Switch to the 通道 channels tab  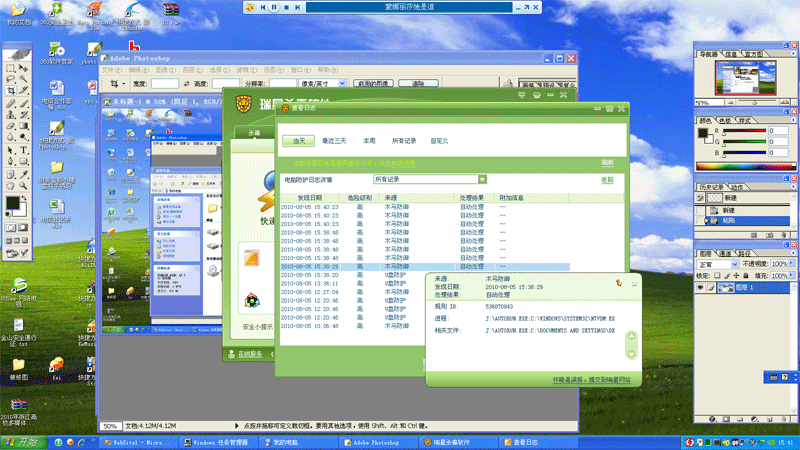click(x=726, y=253)
